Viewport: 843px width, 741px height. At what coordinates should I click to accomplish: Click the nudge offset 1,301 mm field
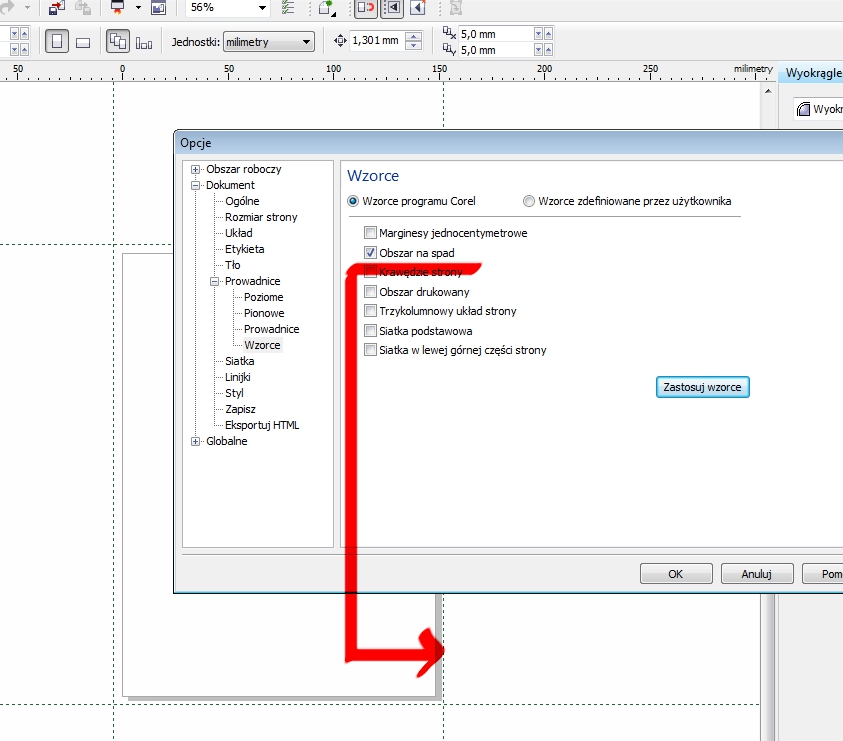pyautogui.click(x=376, y=42)
